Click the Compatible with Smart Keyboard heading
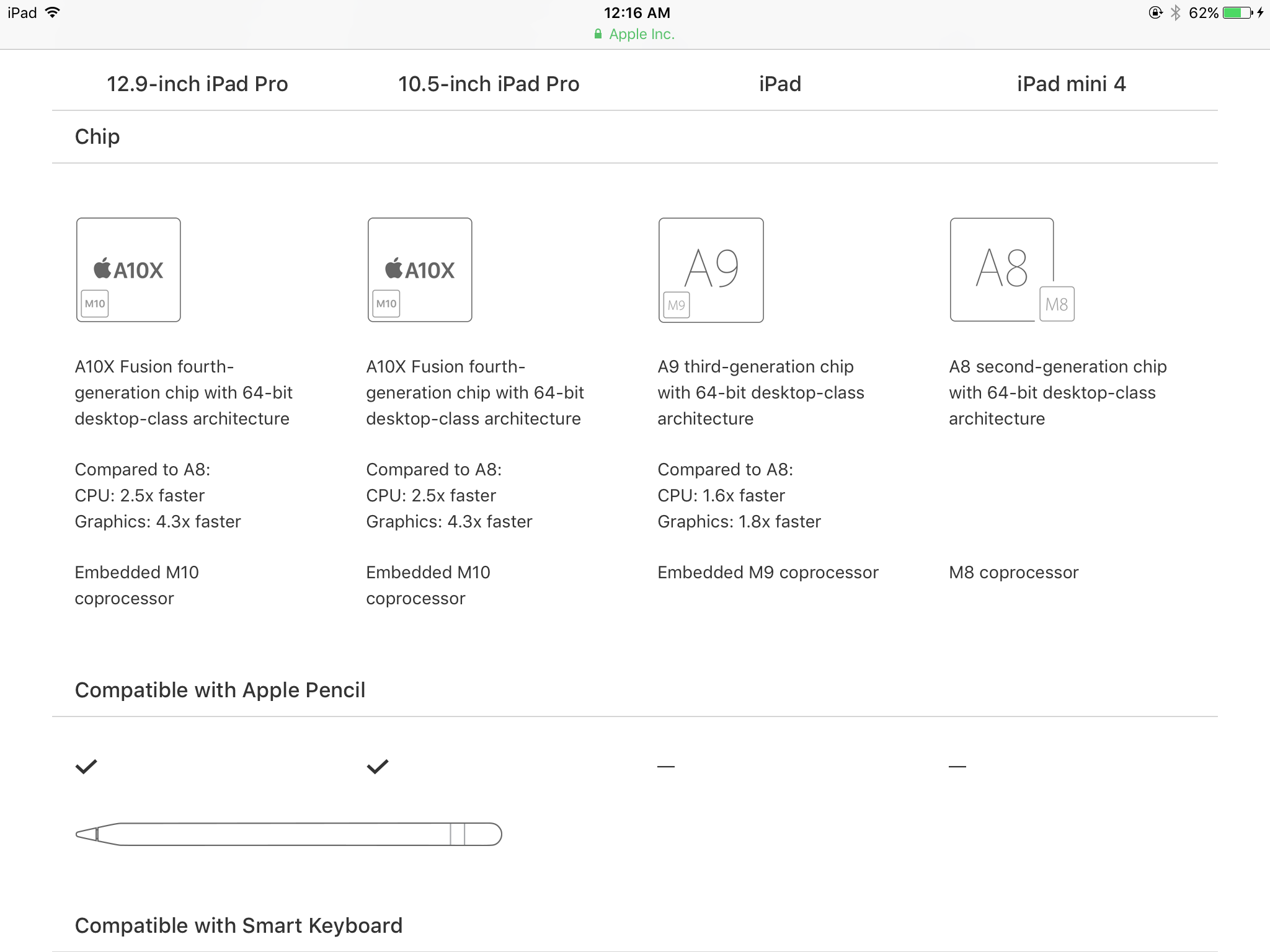This screenshot has width=1270, height=952. coord(239,925)
